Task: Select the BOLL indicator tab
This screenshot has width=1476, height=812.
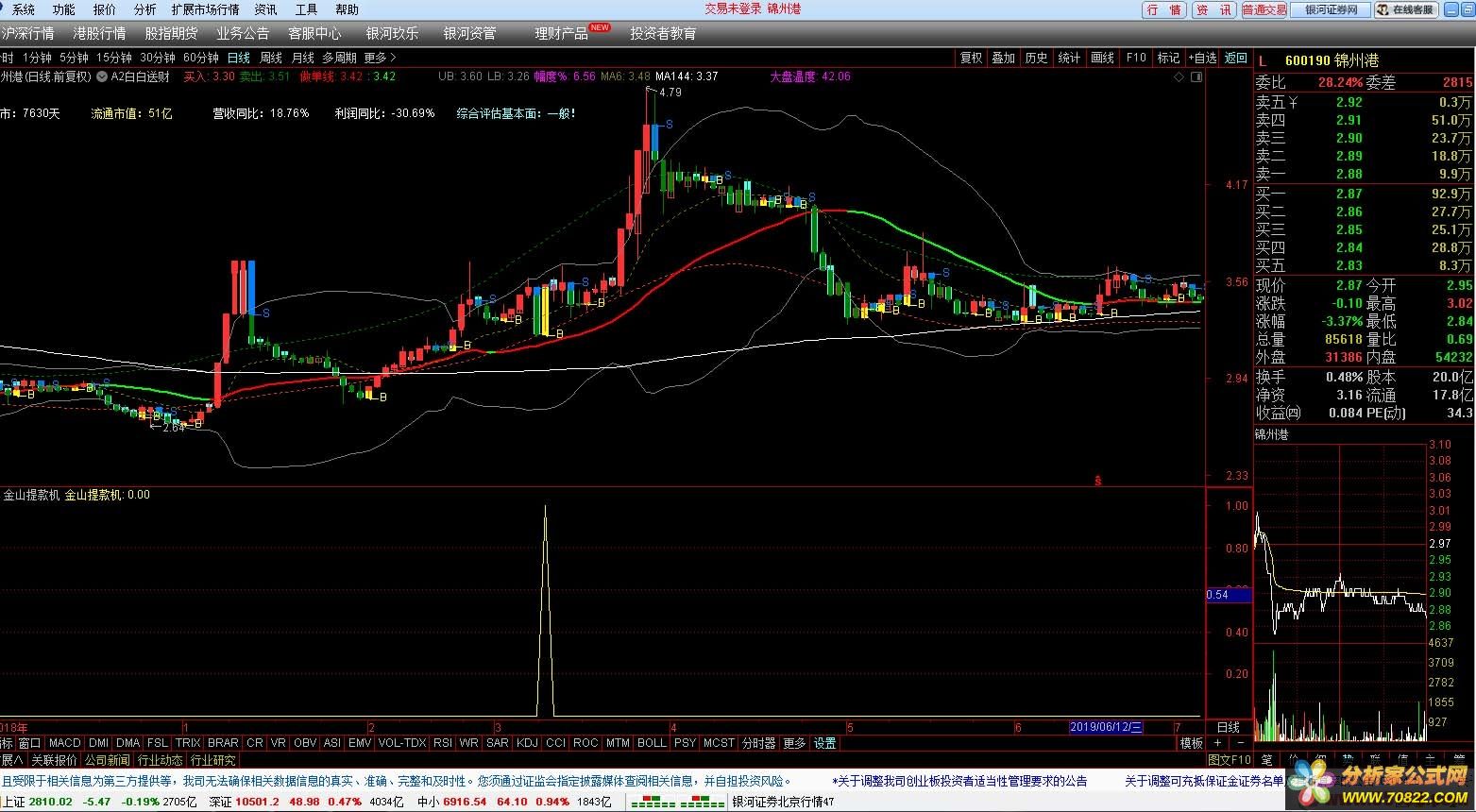Action: [x=652, y=743]
